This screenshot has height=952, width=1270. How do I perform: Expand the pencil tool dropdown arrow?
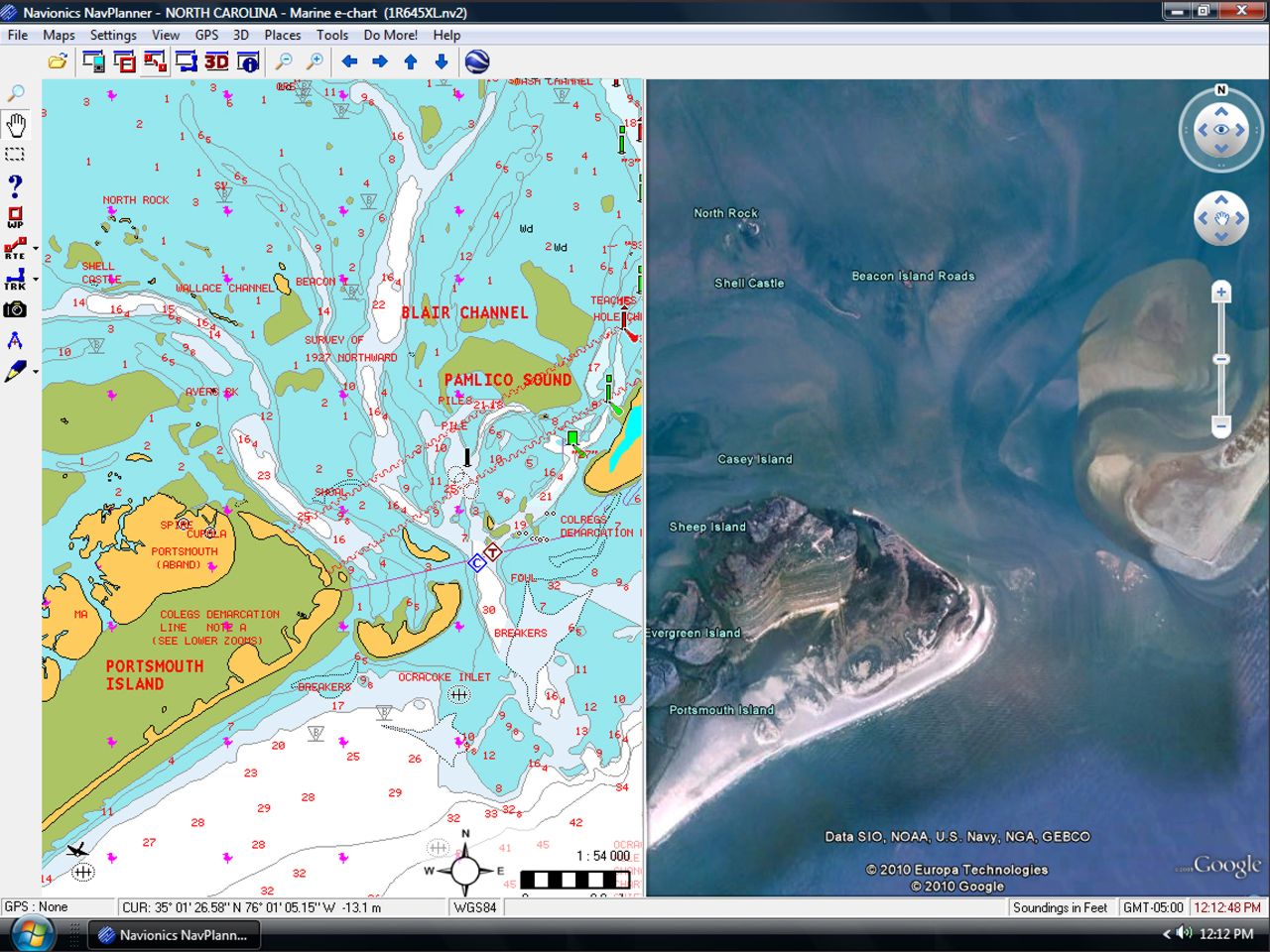pyautogui.click(x=36, y=373)
